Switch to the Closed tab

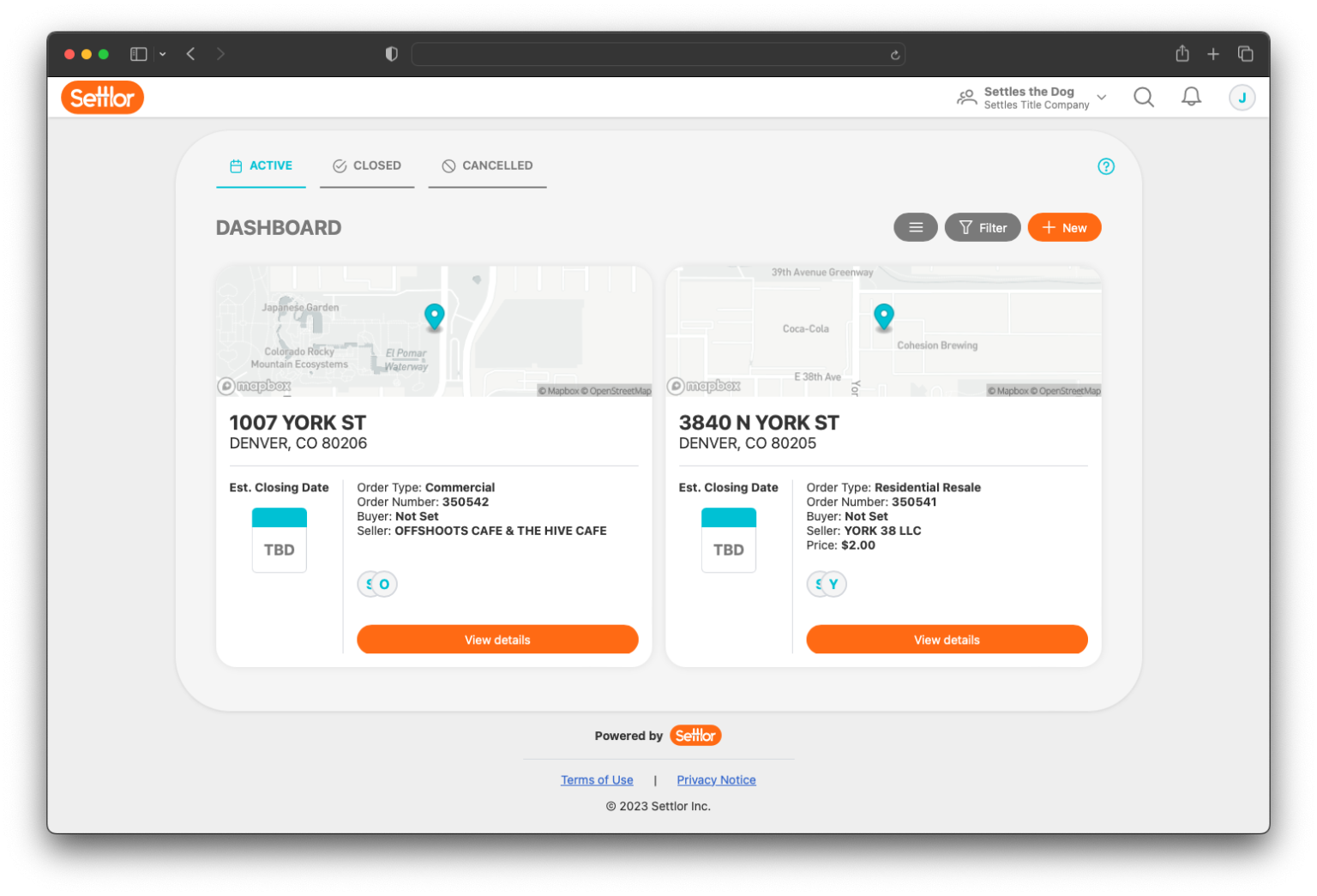pyautogui.click(x=367, y=165)
